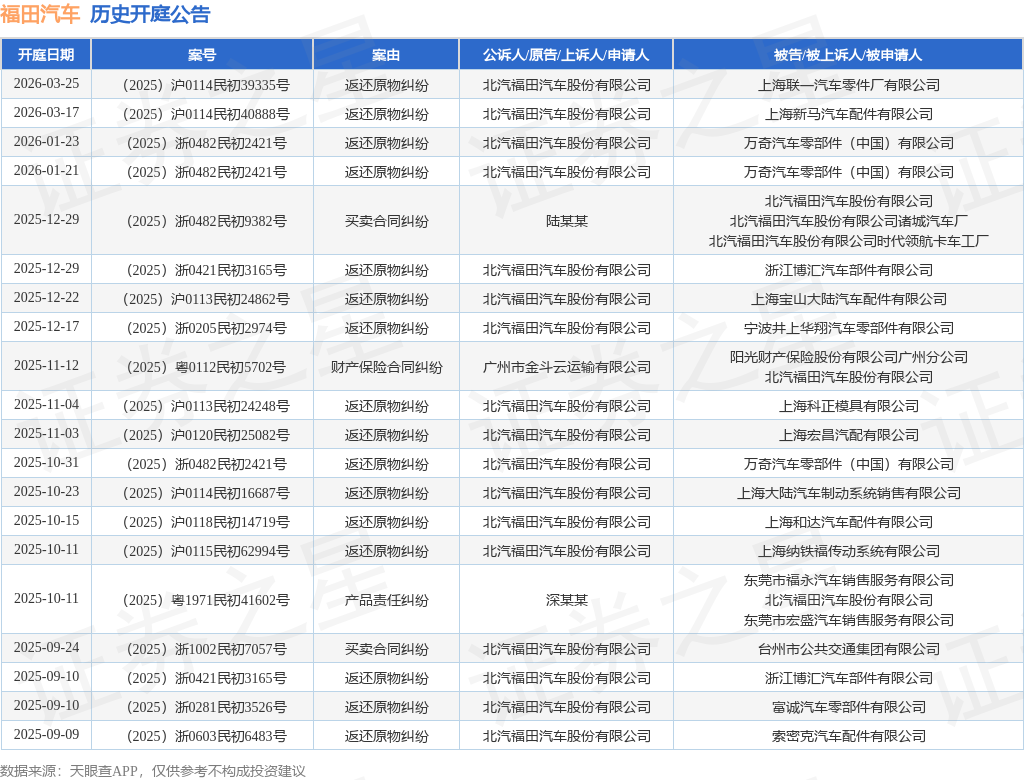Click date cell 2025-10-15

pos(46,520)
